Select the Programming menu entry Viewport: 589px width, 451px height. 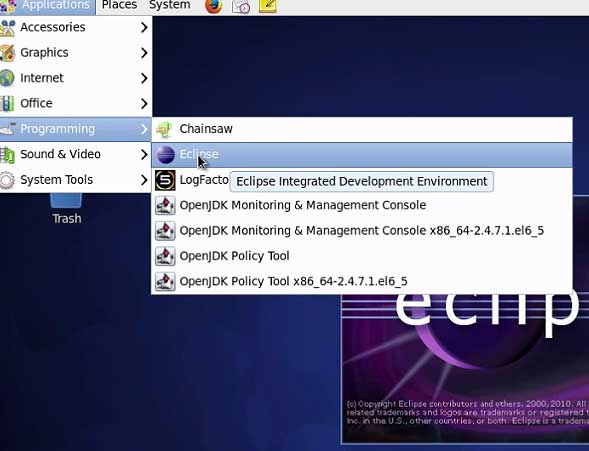tap(76, 129)
